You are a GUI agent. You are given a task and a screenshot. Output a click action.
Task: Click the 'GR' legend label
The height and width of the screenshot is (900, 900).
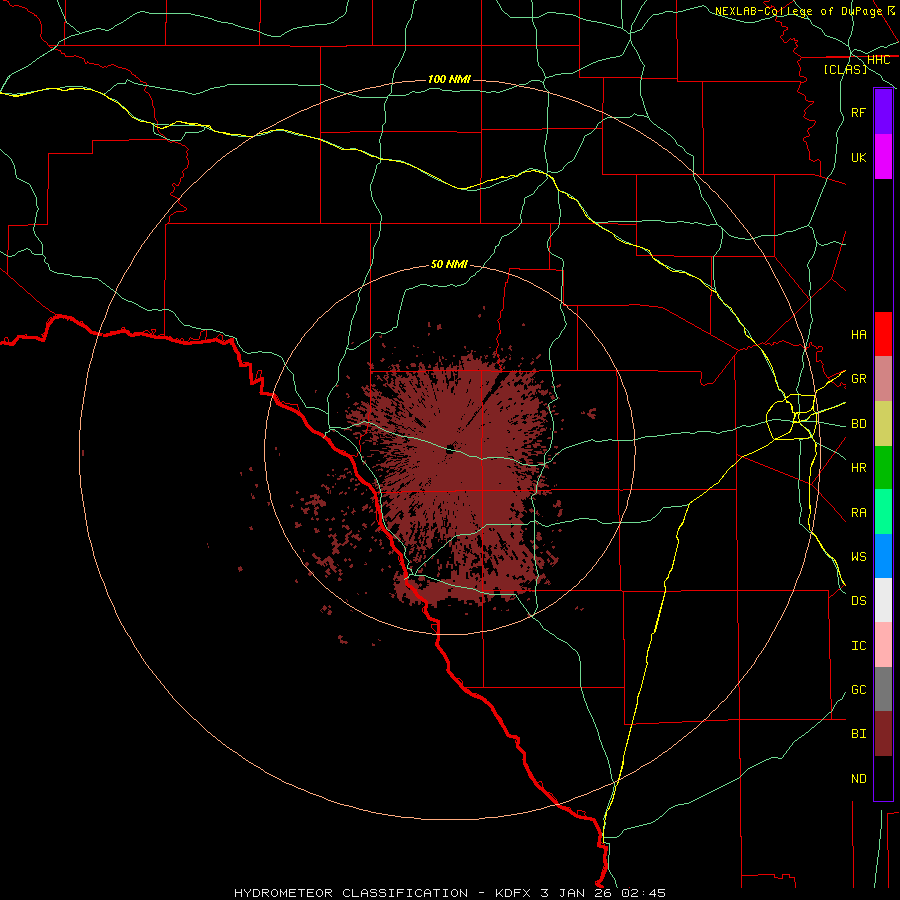click(x=859, y=379)
